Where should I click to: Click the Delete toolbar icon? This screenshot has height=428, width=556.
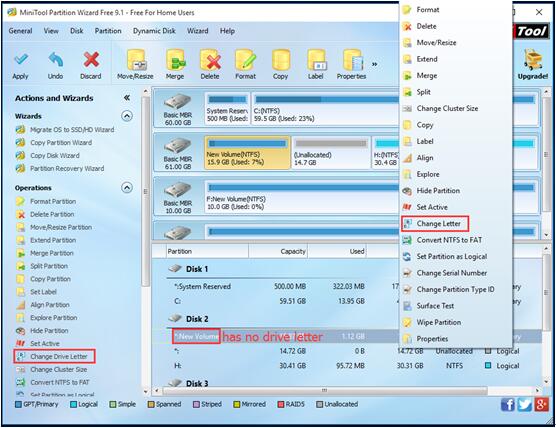[x=210, y=60]
